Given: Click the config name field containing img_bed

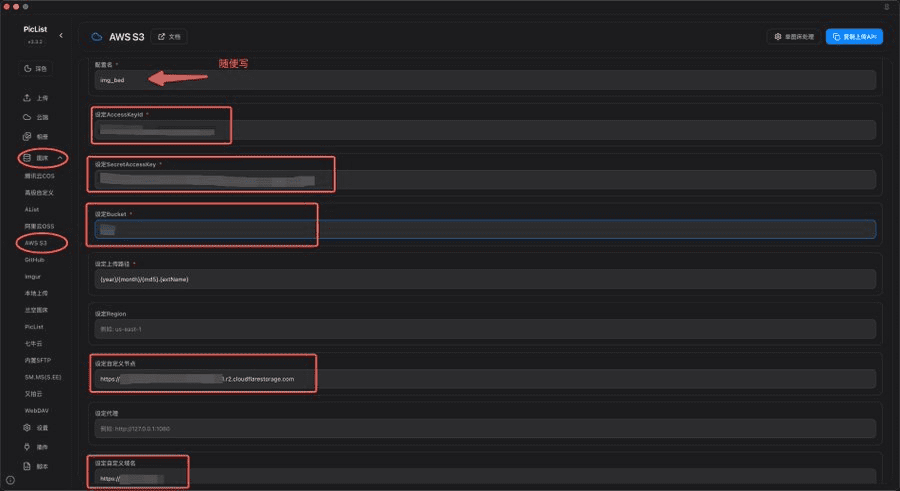Looking at the screenshot, I should pos(485,80).
